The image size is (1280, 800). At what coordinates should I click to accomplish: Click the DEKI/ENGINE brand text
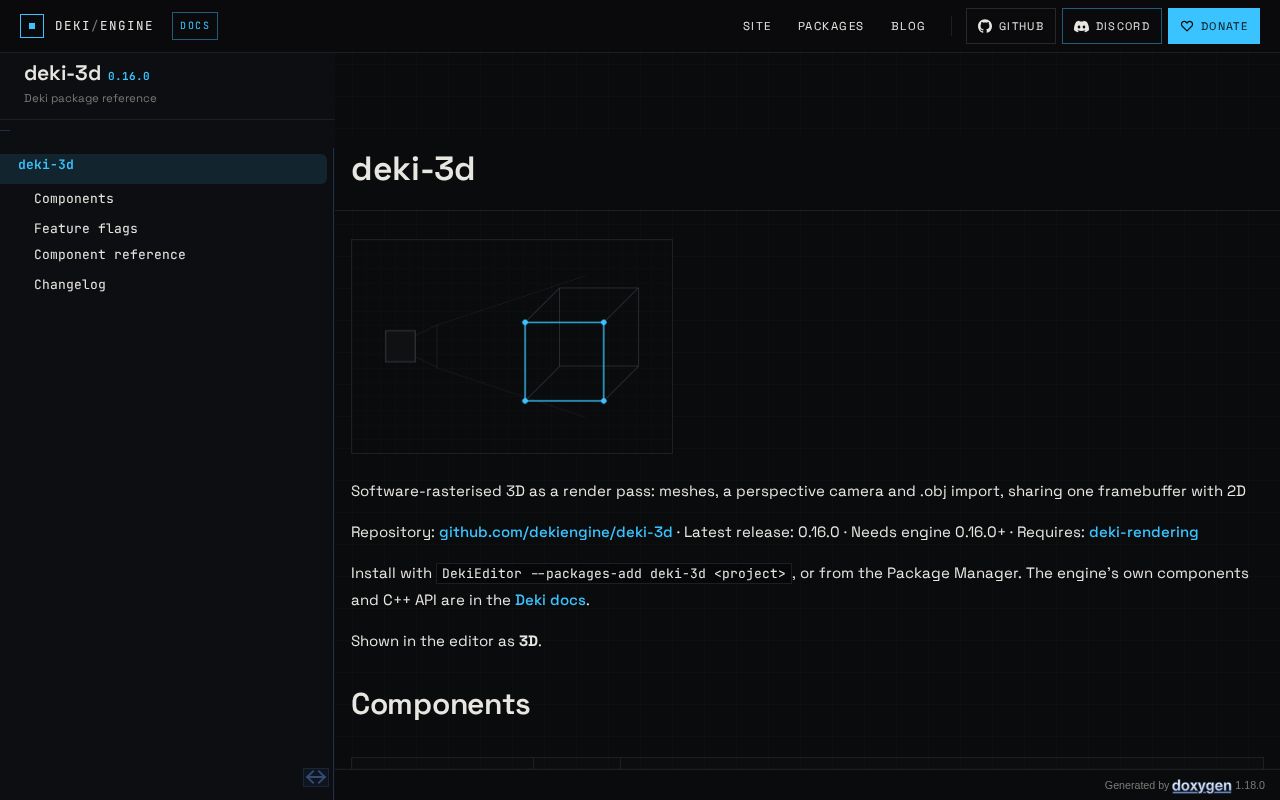[104, 26]
